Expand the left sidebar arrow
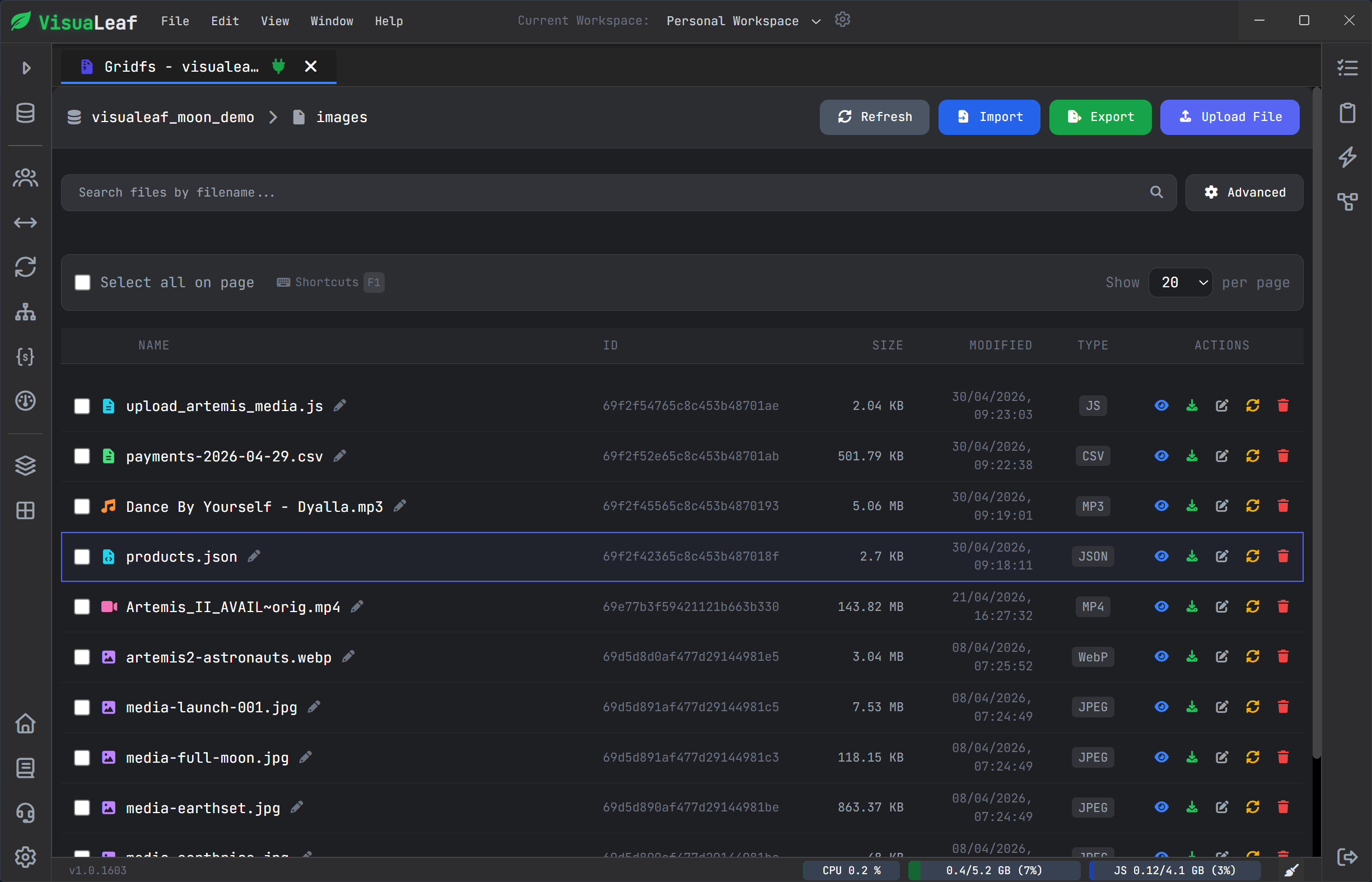 pos(26,68)
